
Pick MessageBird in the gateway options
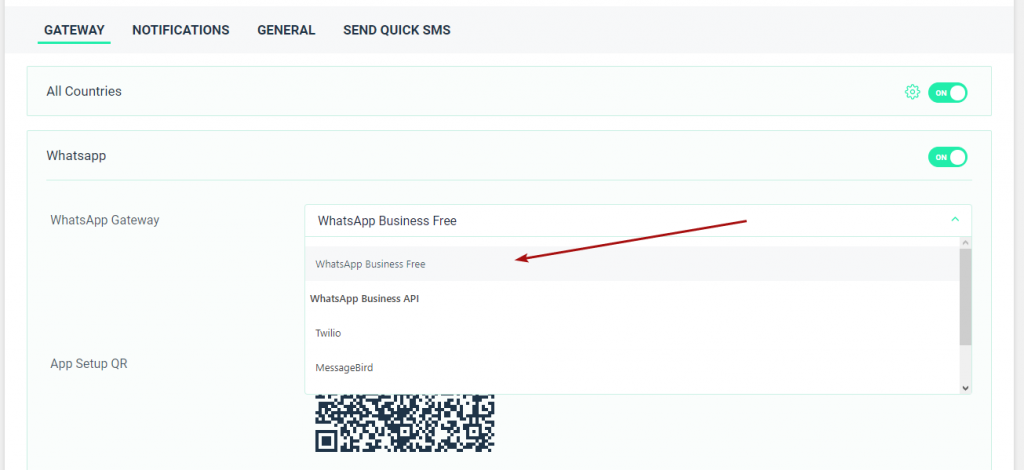pos(344,368)
